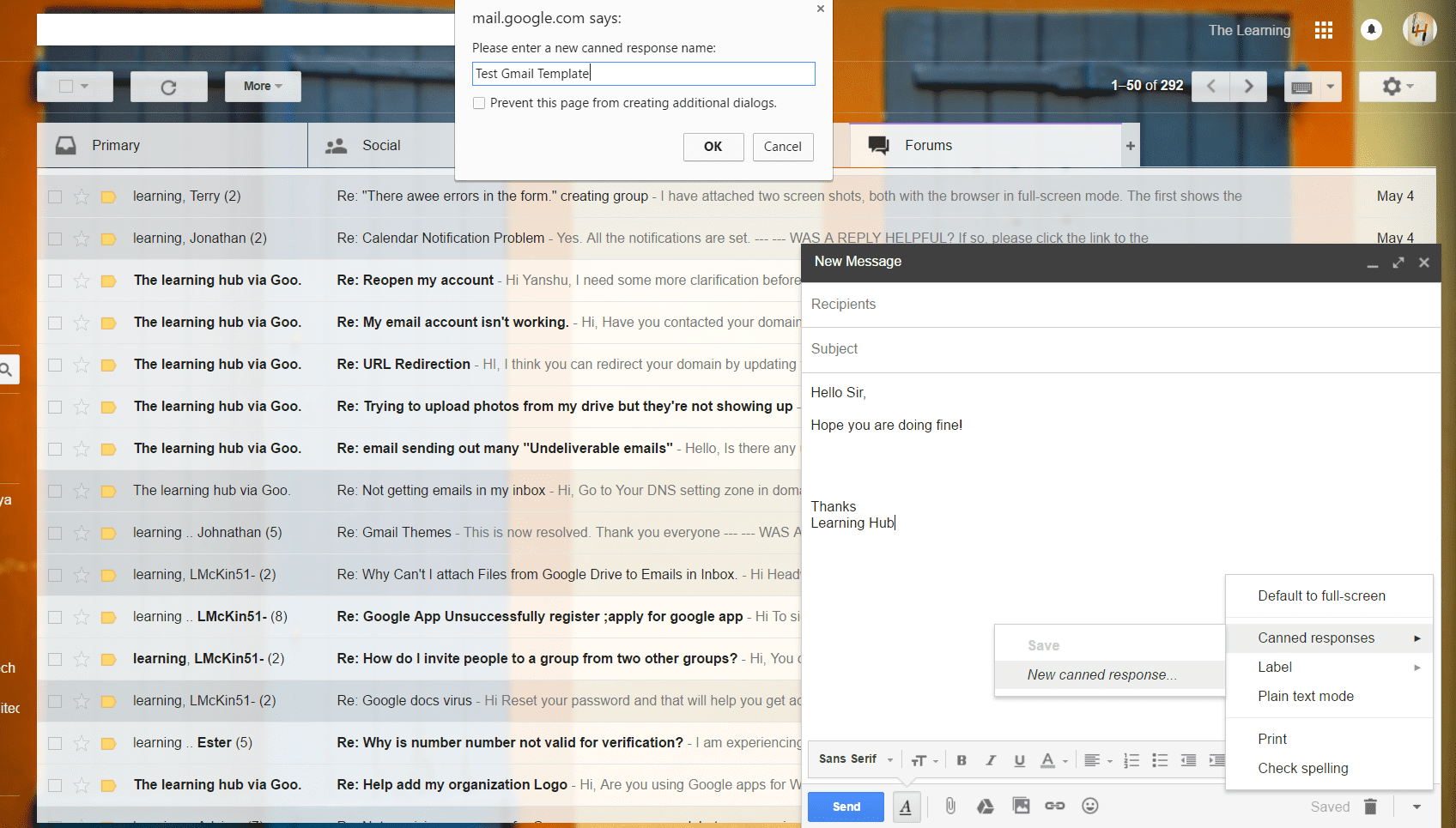
Task: Insert a photo into the message
Action: coord(1021,806)
